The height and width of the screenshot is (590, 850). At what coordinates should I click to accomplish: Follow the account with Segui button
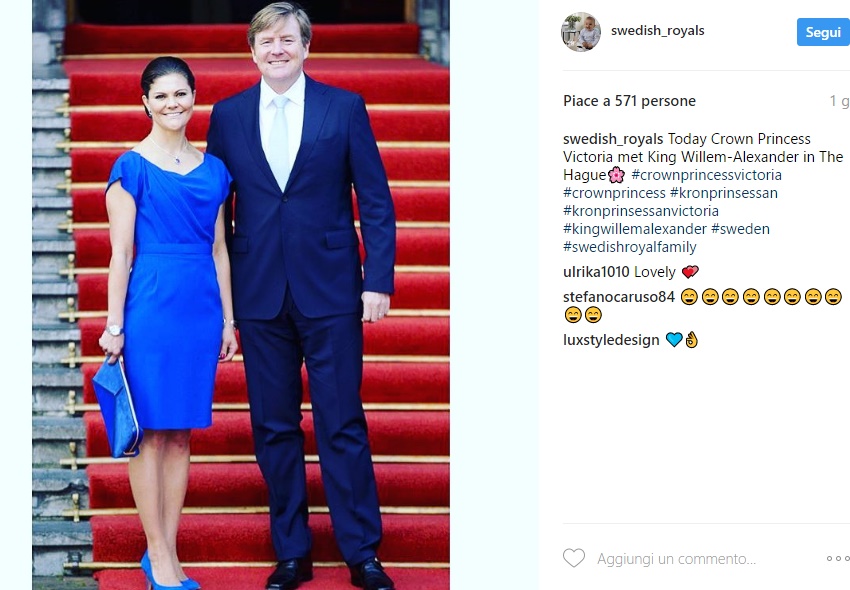coord(823,32)
